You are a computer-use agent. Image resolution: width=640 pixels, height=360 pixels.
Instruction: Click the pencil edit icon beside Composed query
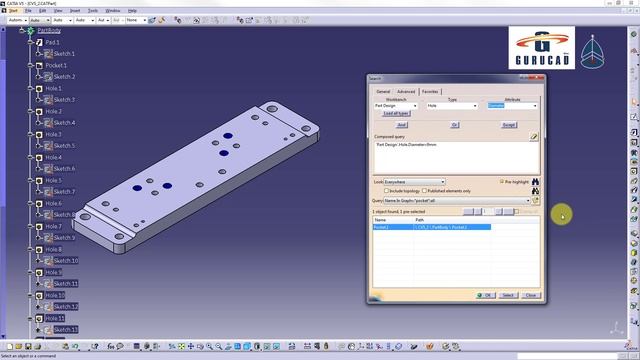click(534, 137)
